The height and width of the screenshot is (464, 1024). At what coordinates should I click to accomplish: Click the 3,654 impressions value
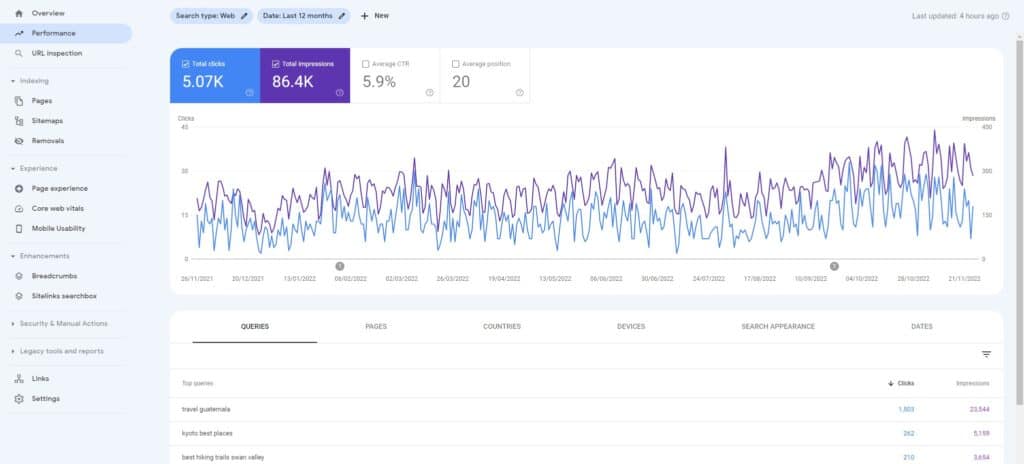pos(981,457)
